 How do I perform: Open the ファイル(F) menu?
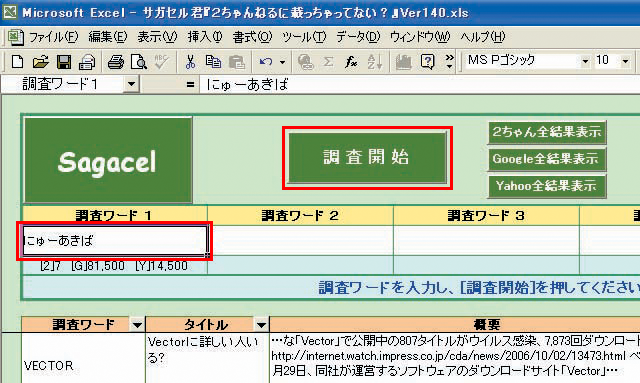[53, 37]
